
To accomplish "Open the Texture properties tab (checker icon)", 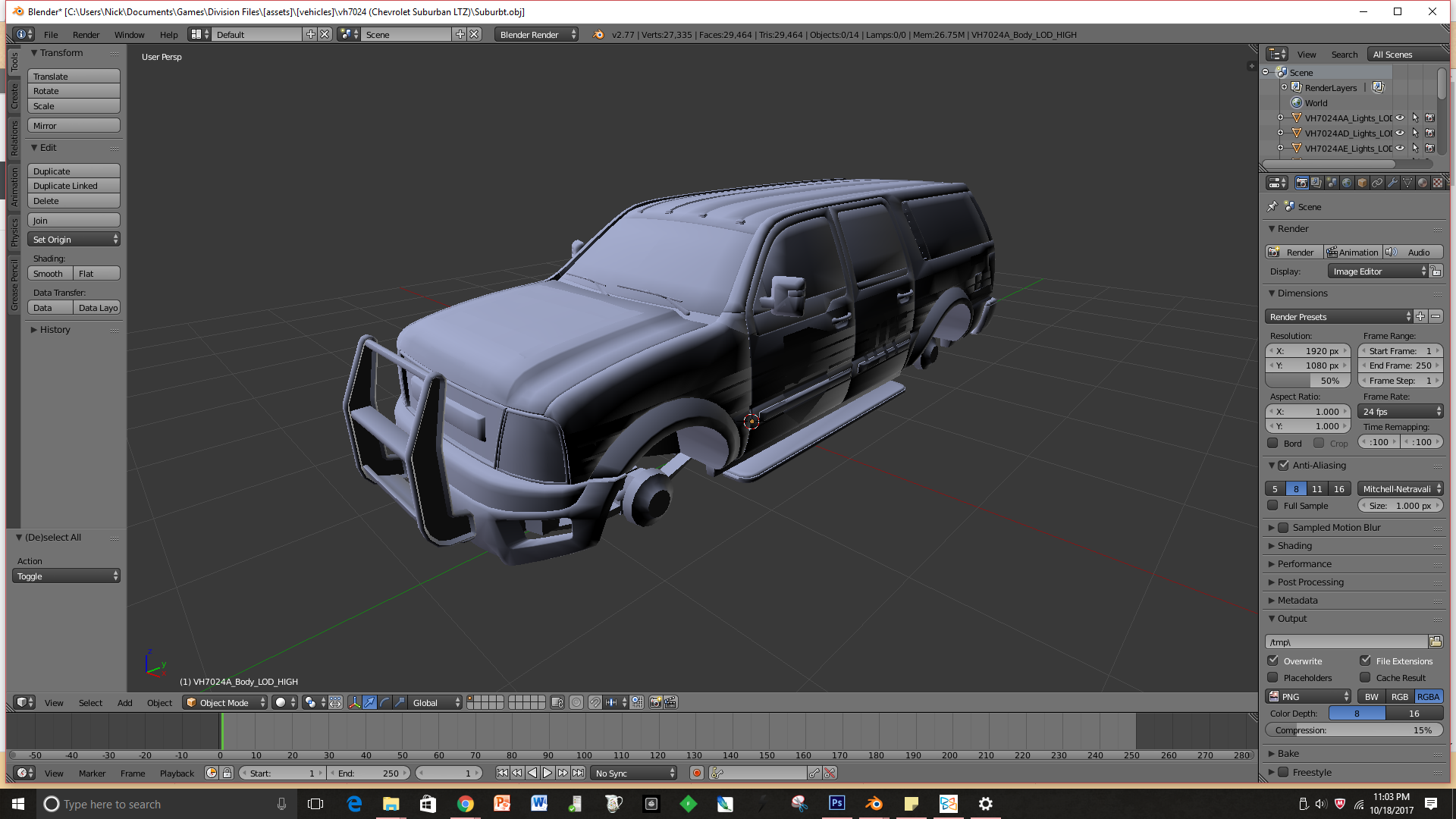I will 1438,183.
